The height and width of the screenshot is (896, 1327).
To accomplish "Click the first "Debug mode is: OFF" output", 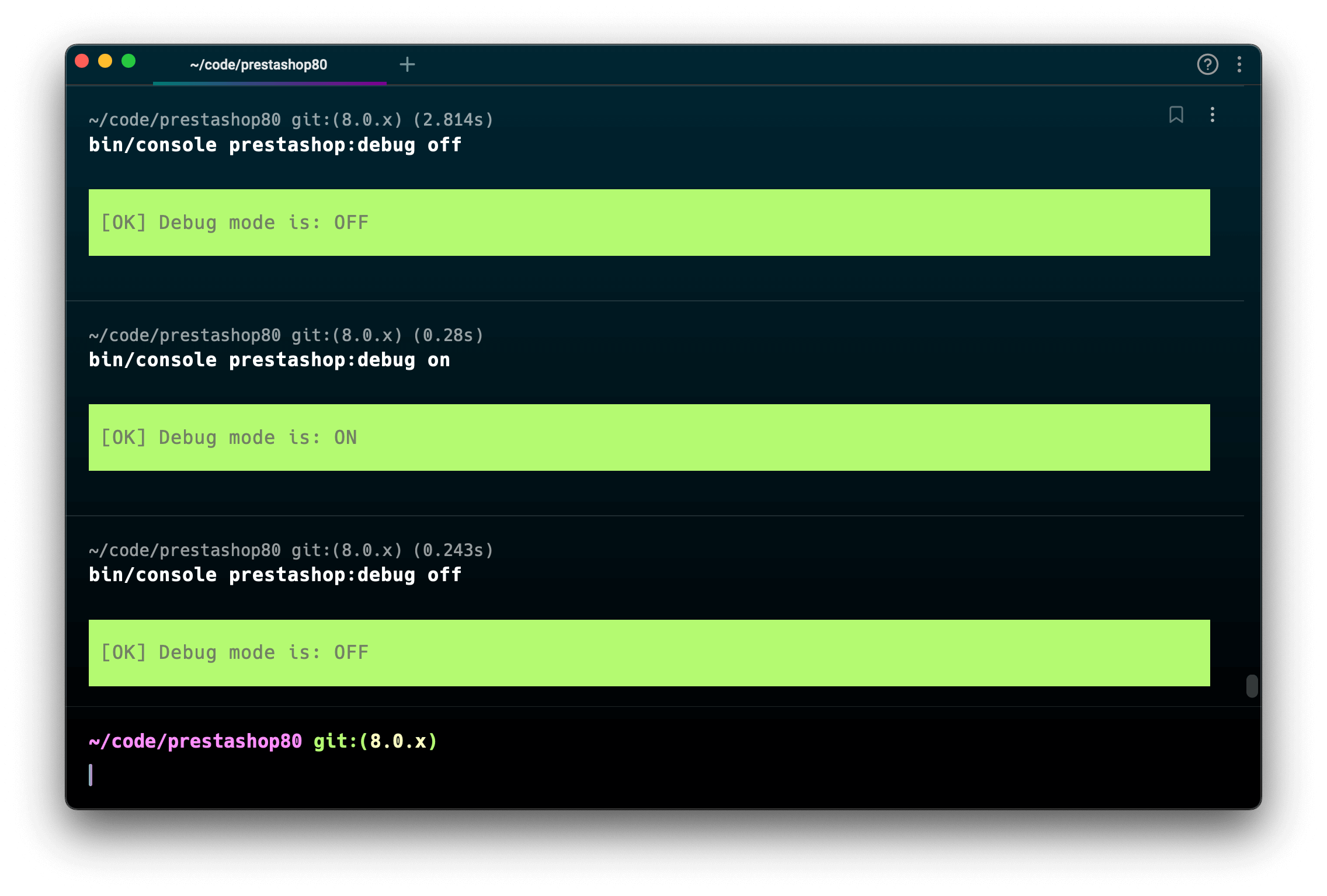I will [235, 223].
